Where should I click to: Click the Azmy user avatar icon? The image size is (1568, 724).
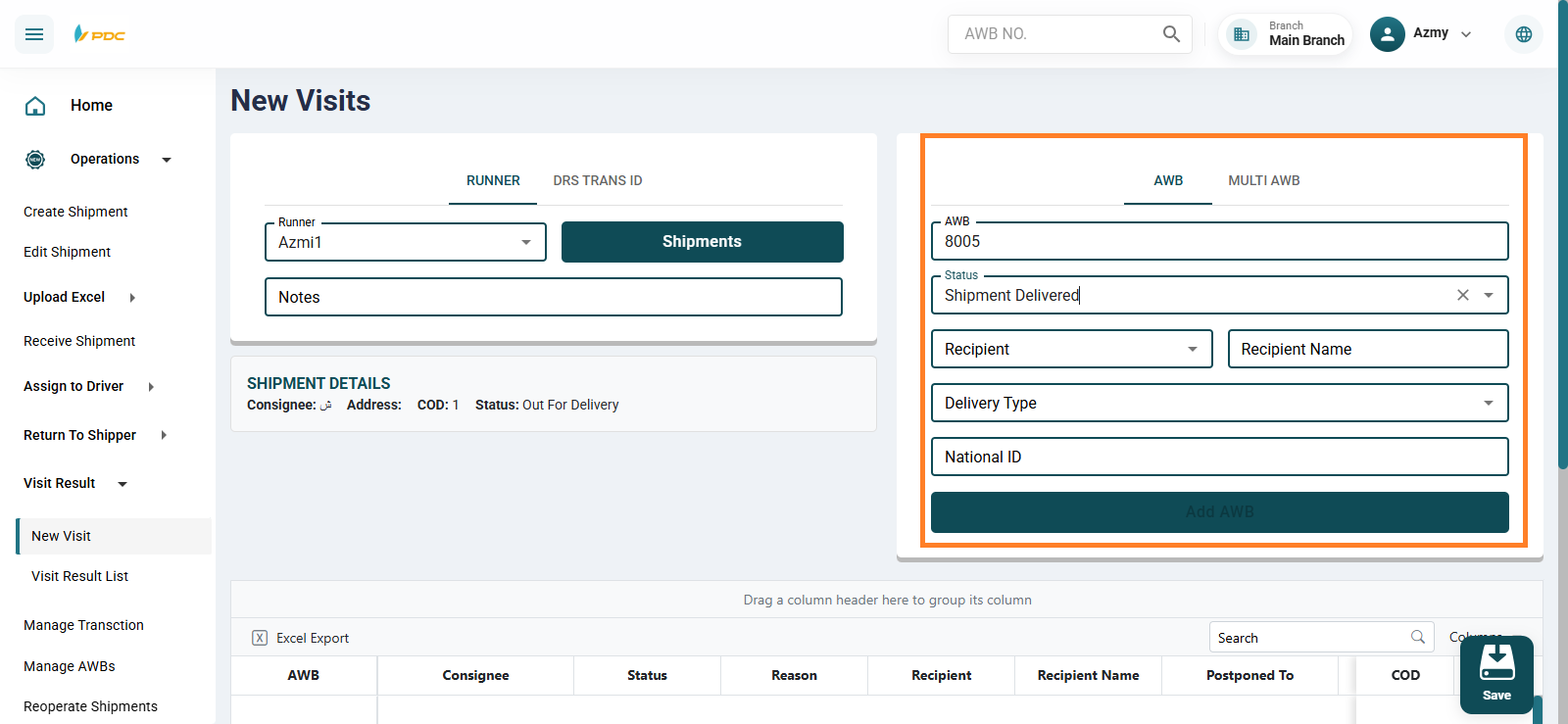coord(1387,34)
